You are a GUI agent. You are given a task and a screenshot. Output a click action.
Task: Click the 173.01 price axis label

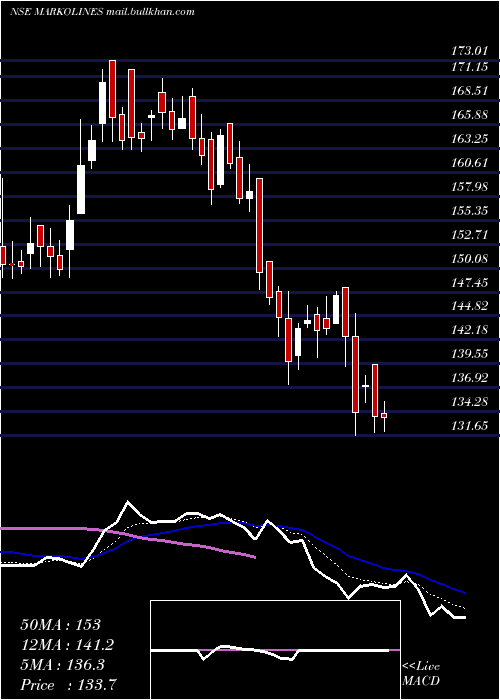click(469, 50)
